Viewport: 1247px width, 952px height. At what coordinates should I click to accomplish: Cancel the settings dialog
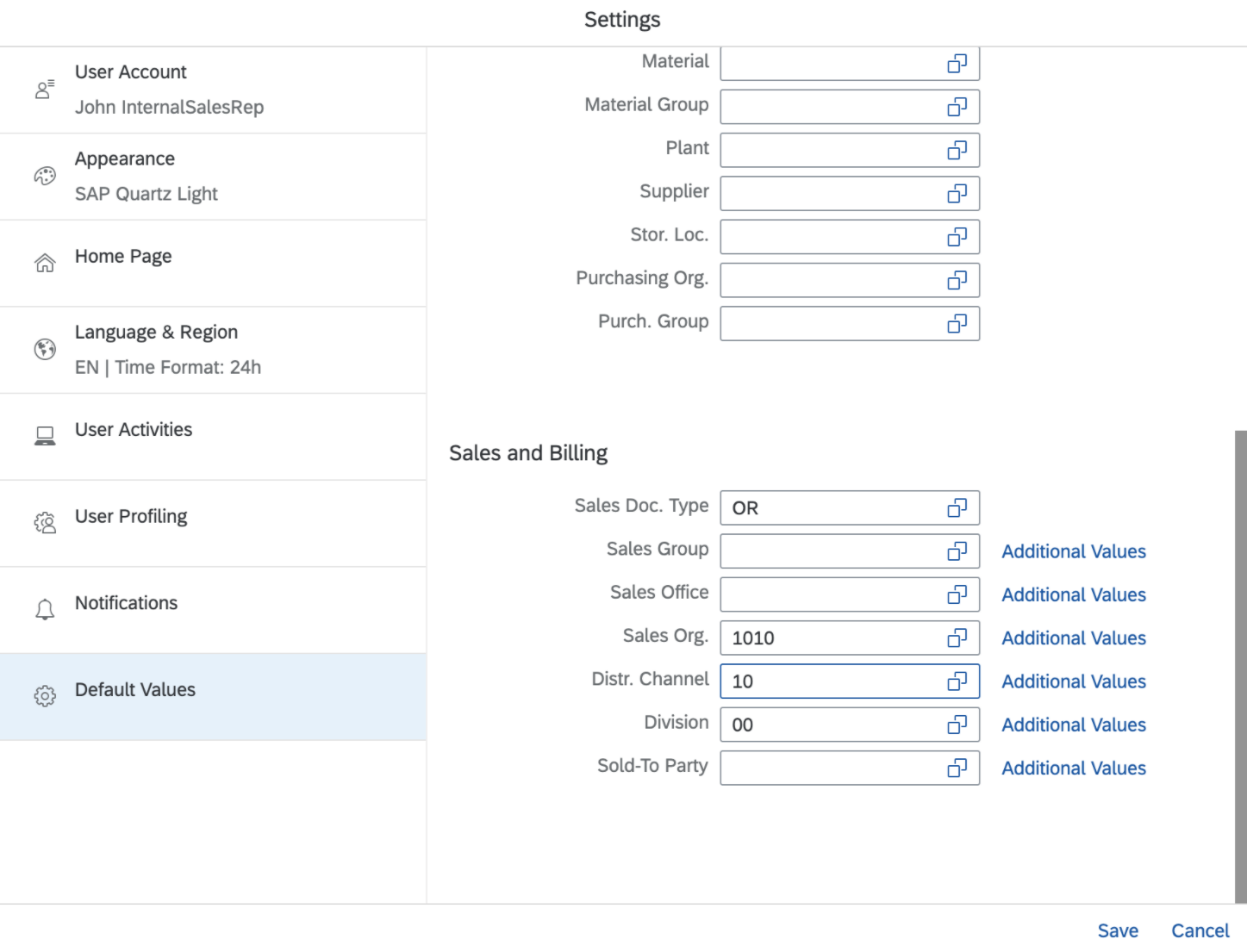point(1200,930)
